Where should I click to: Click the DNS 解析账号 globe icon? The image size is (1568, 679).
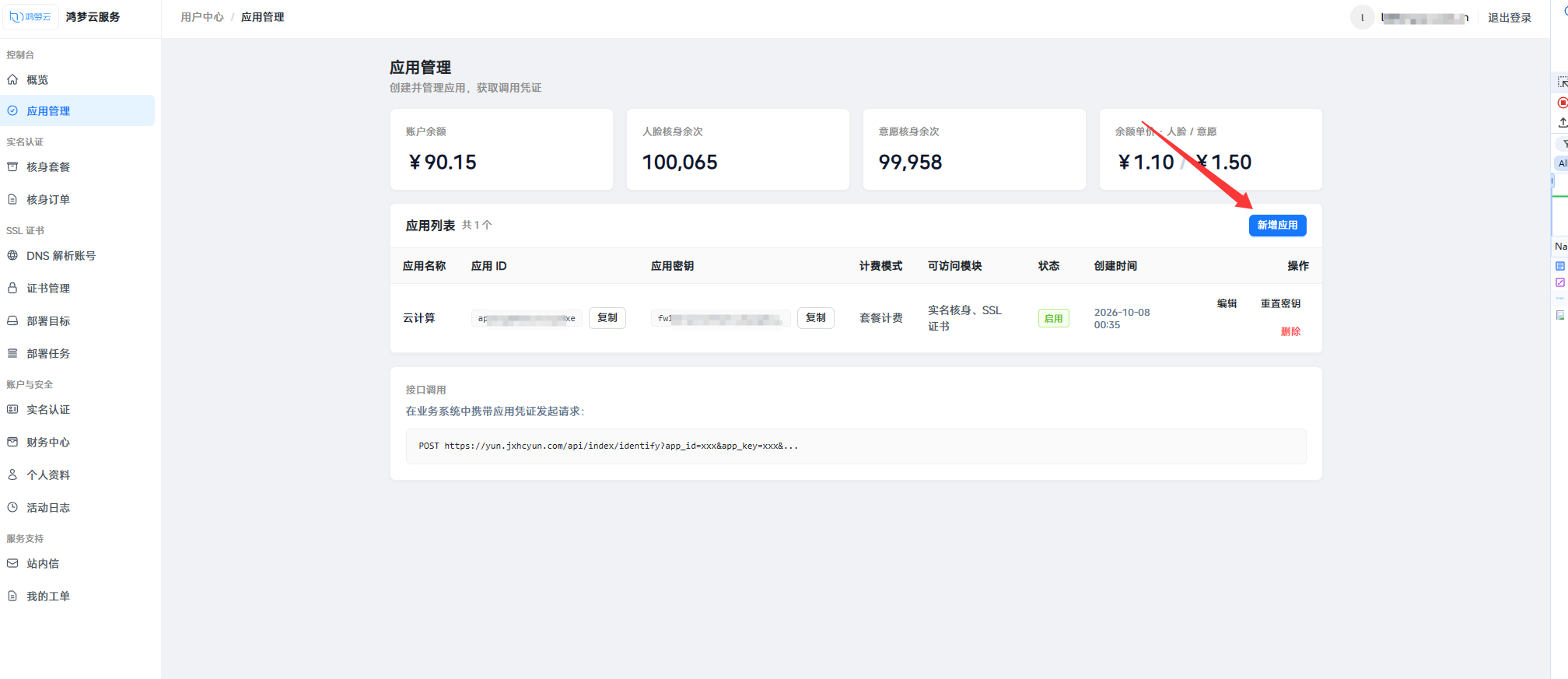(12, 255)
